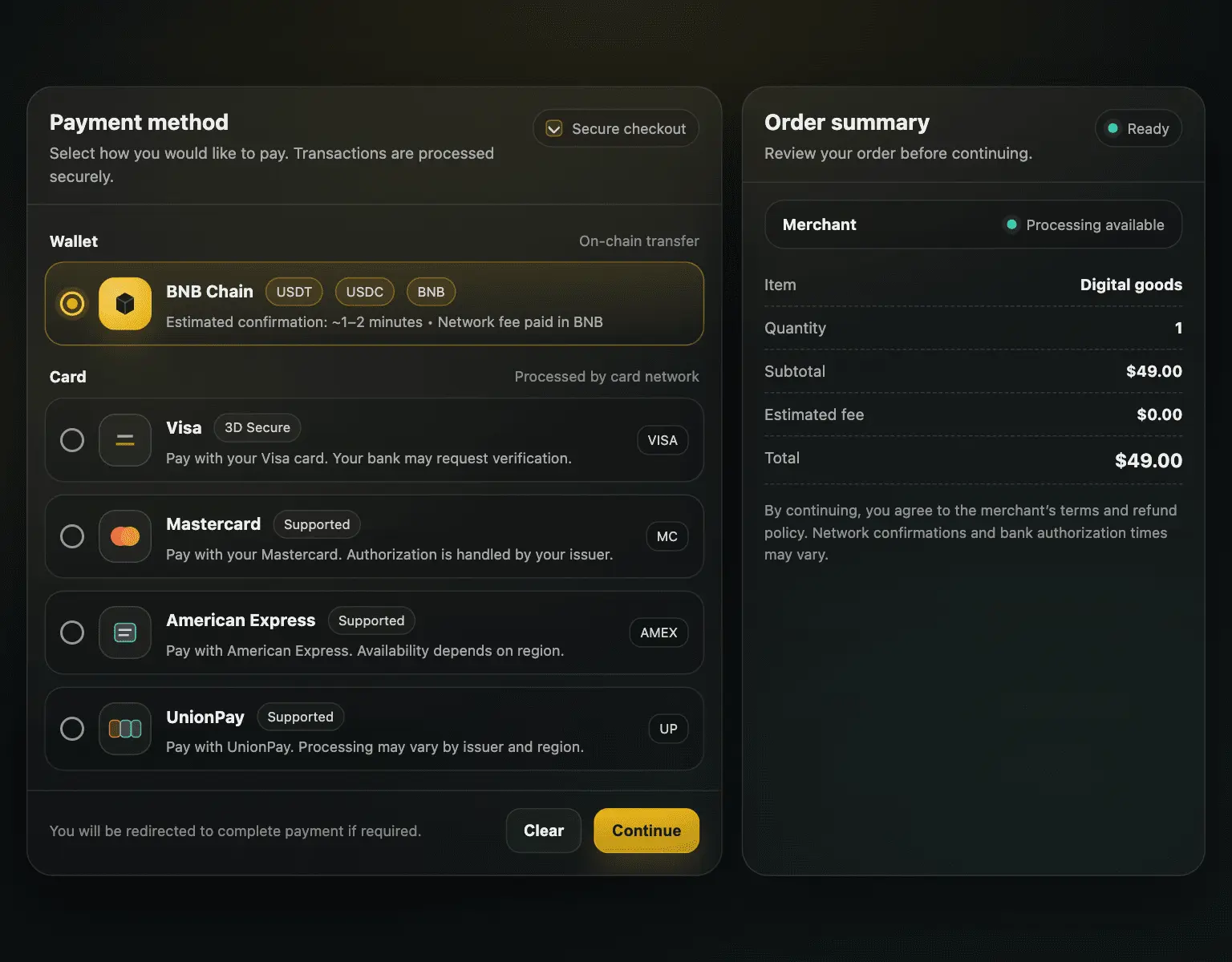1232x962 pixels.
Task: Click the Visa card icon
Action: click(x=125, y=440)
